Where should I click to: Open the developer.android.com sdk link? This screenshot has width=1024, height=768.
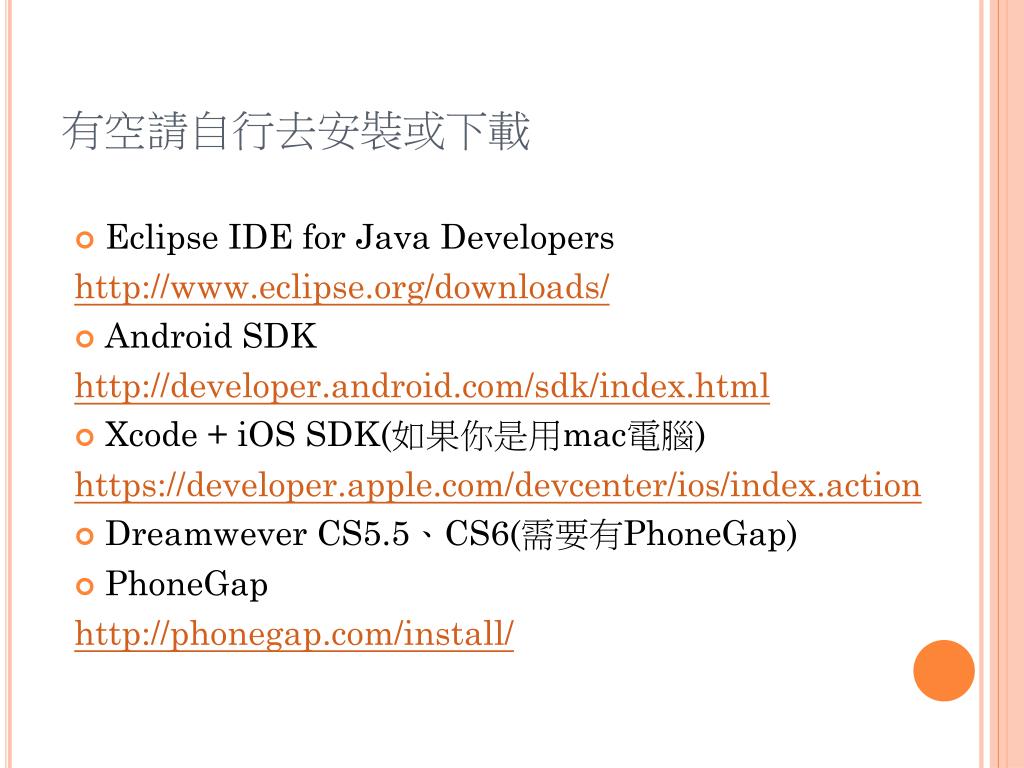pyautogui.click(x=422, y=387)
